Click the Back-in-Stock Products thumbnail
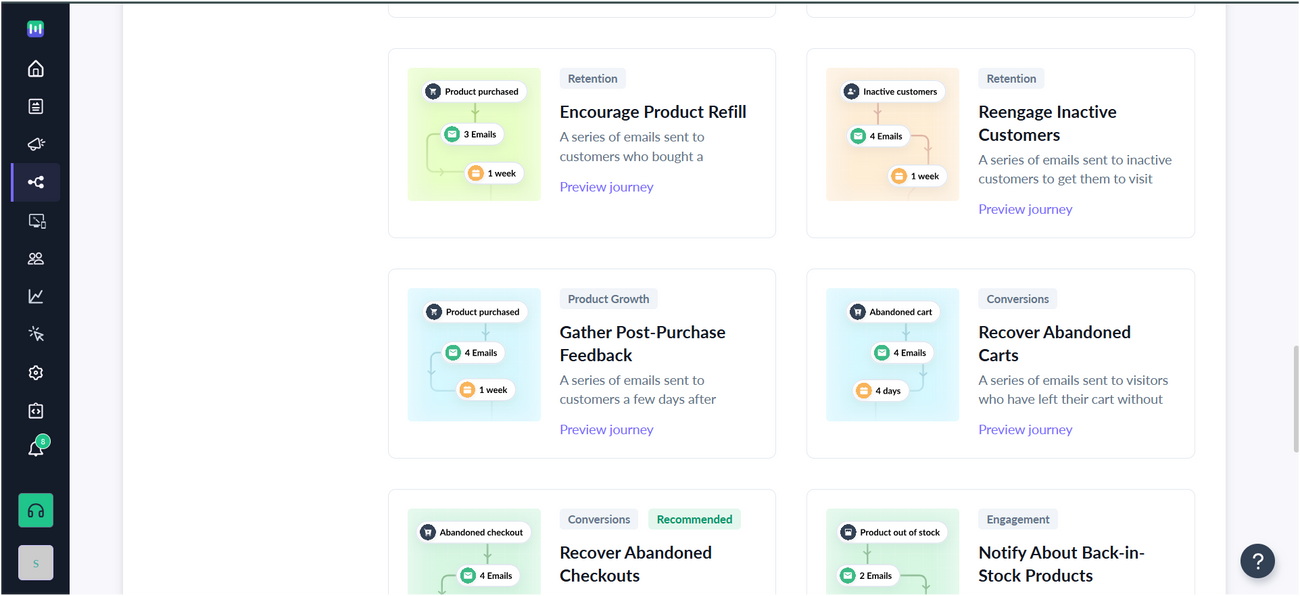 892,552
